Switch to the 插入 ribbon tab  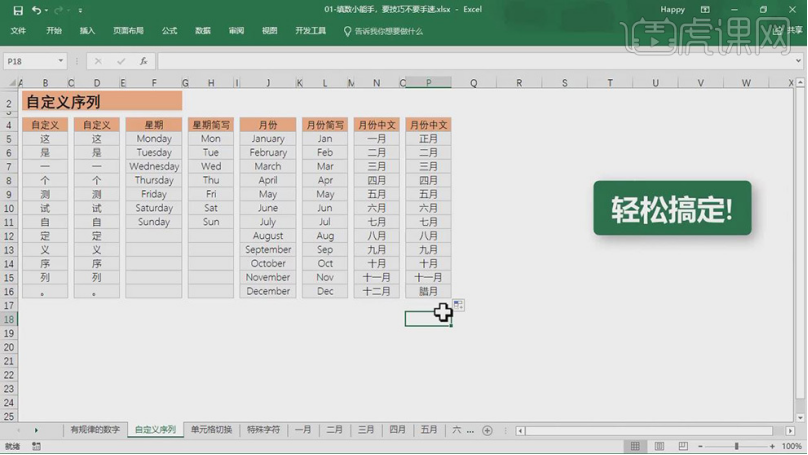coord(87,31)
